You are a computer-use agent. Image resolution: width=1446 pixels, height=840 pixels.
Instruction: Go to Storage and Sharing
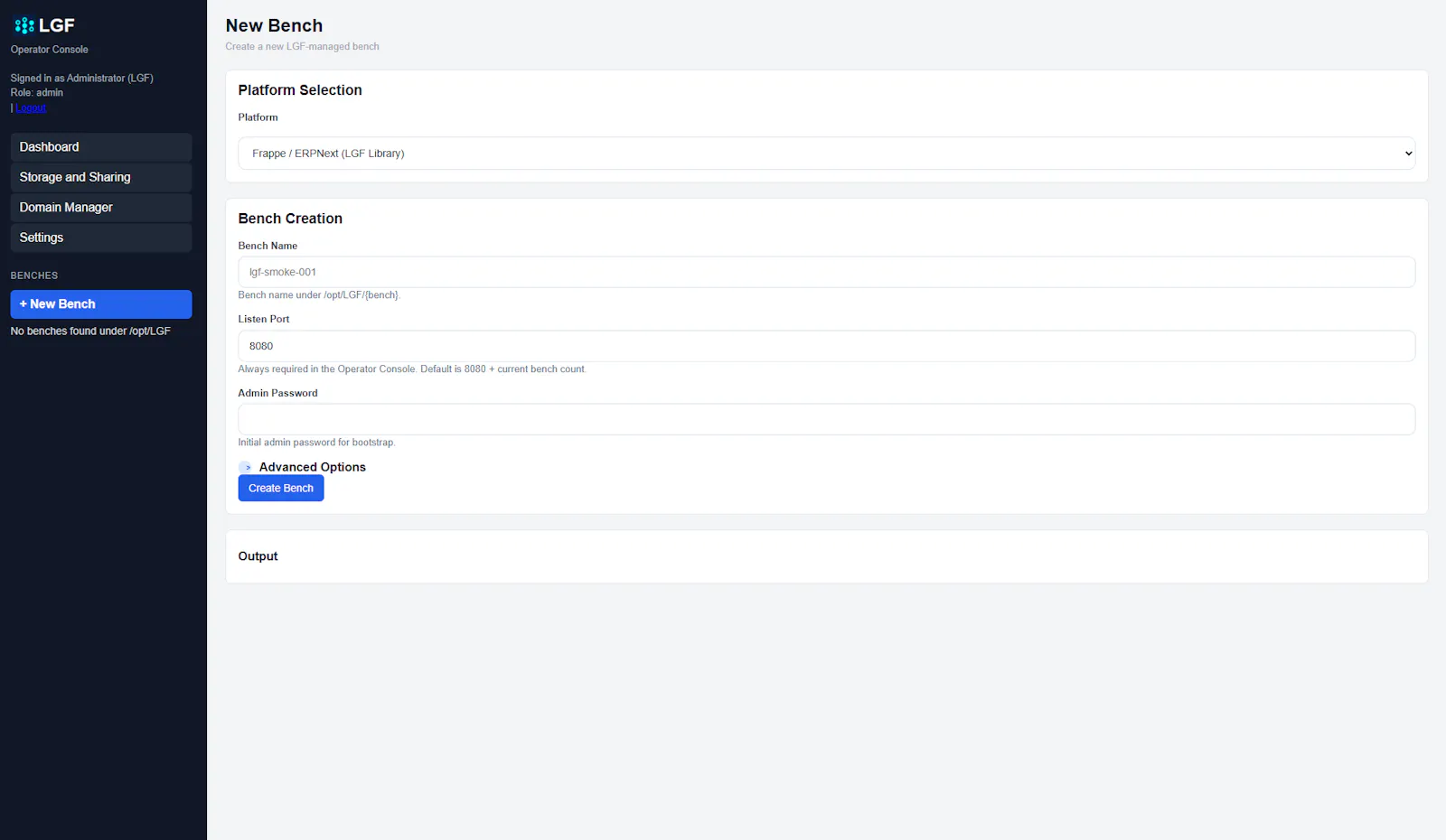click(x=101, y=177)
